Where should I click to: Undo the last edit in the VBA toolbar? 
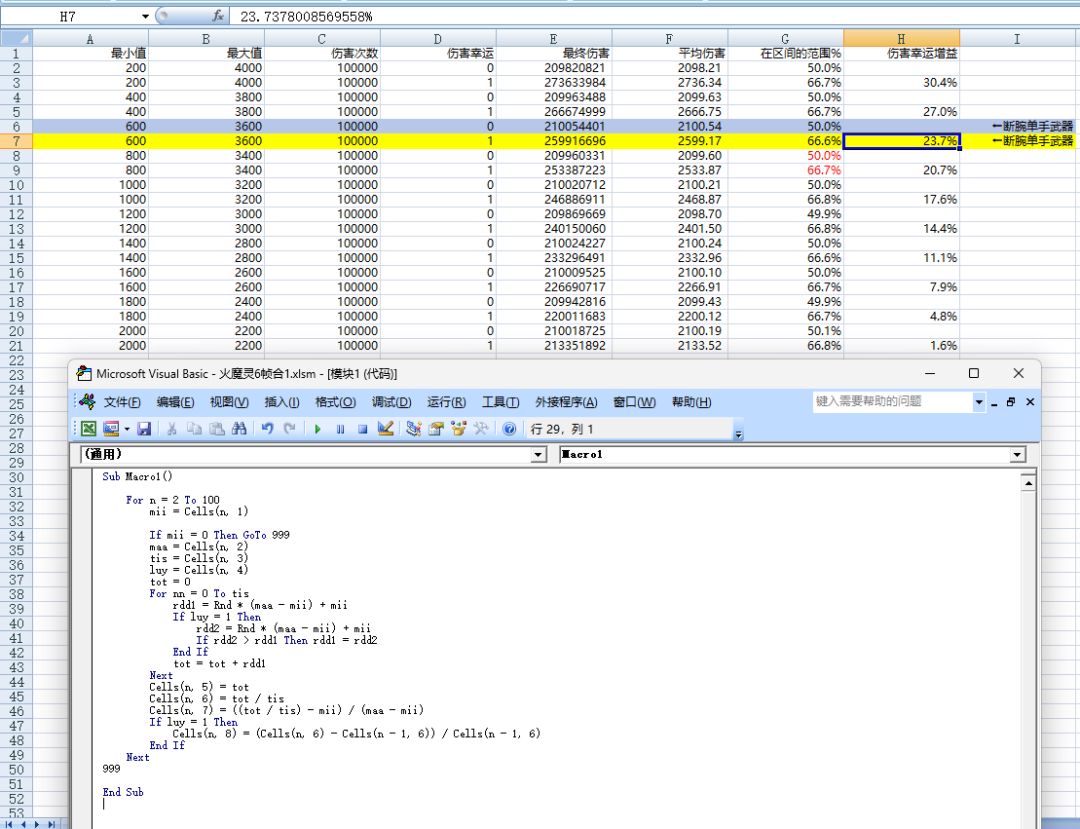point(267,429)
